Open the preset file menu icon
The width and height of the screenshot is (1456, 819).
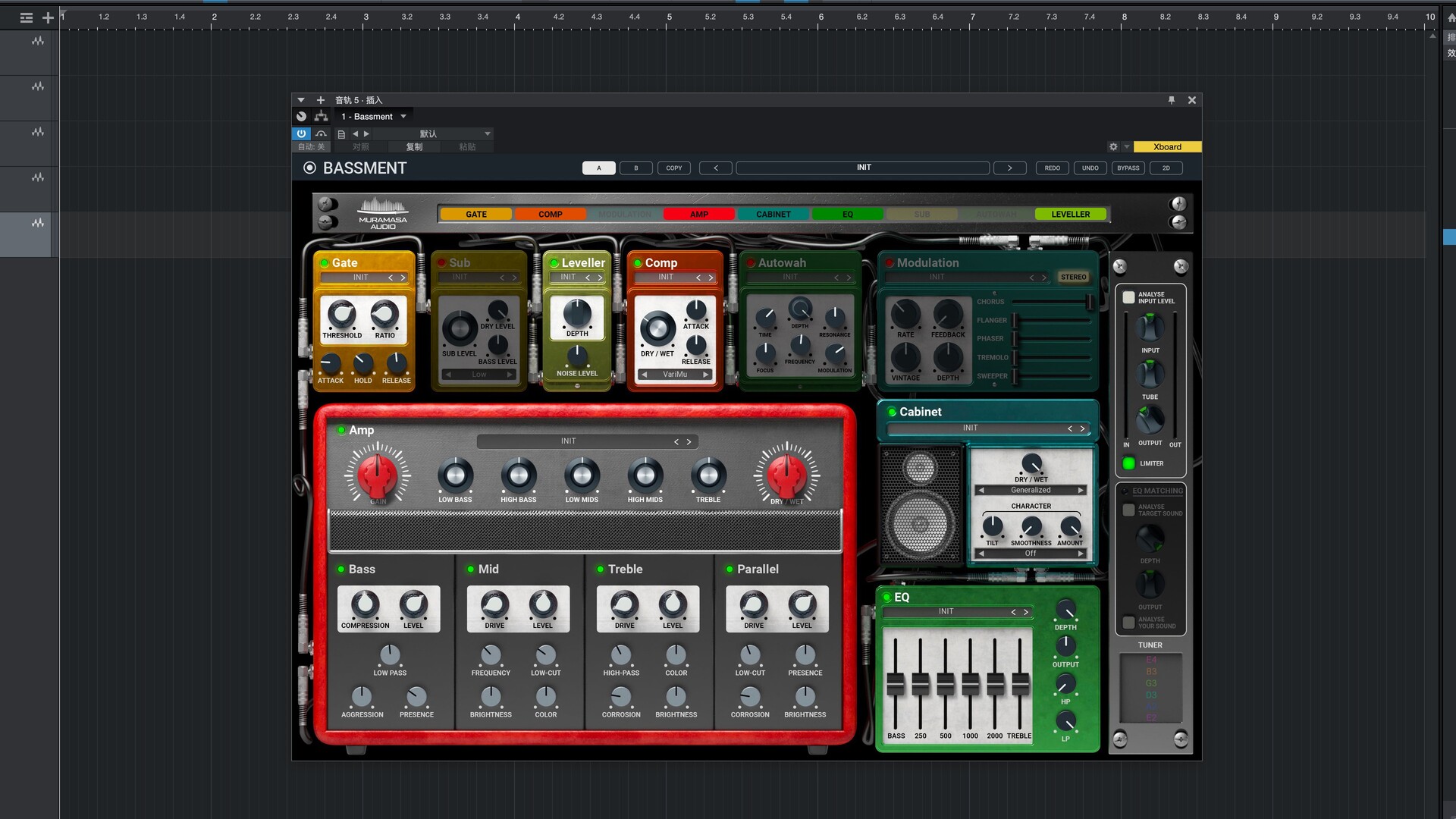click(x=343, y=133)
